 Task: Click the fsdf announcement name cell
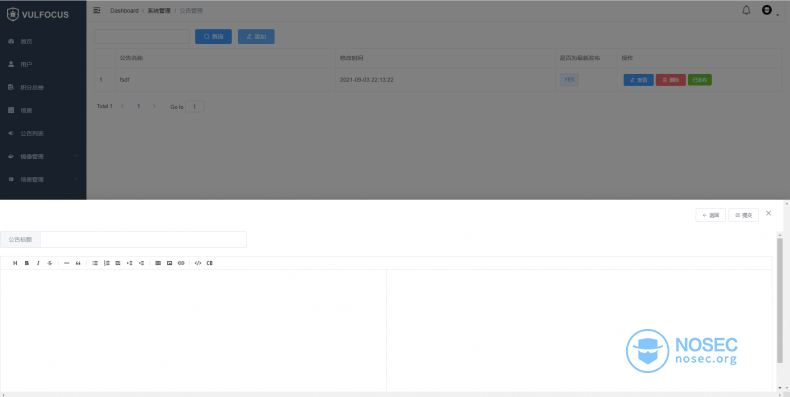tap(225, 80)
